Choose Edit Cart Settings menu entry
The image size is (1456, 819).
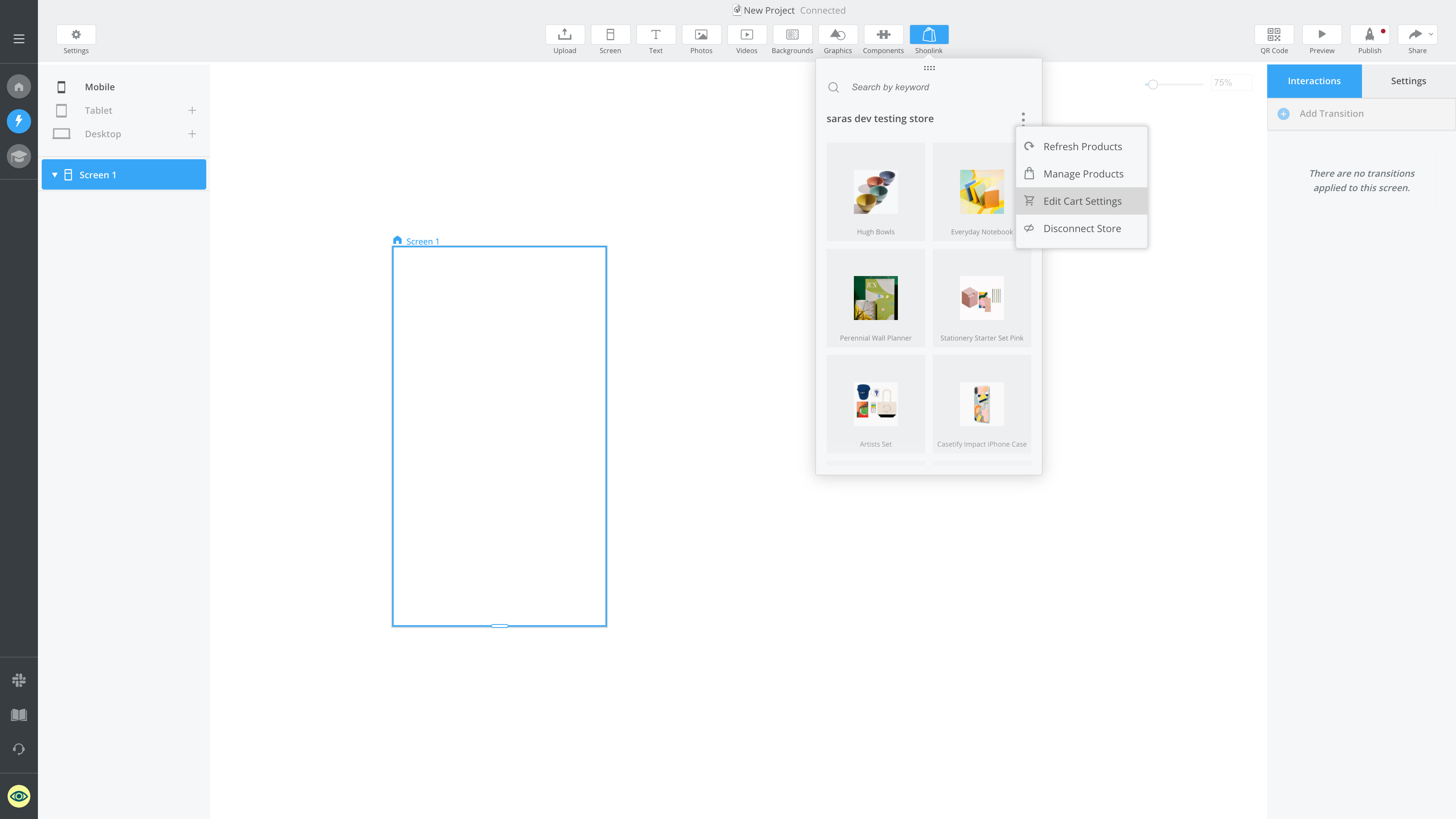point(1082,201)
